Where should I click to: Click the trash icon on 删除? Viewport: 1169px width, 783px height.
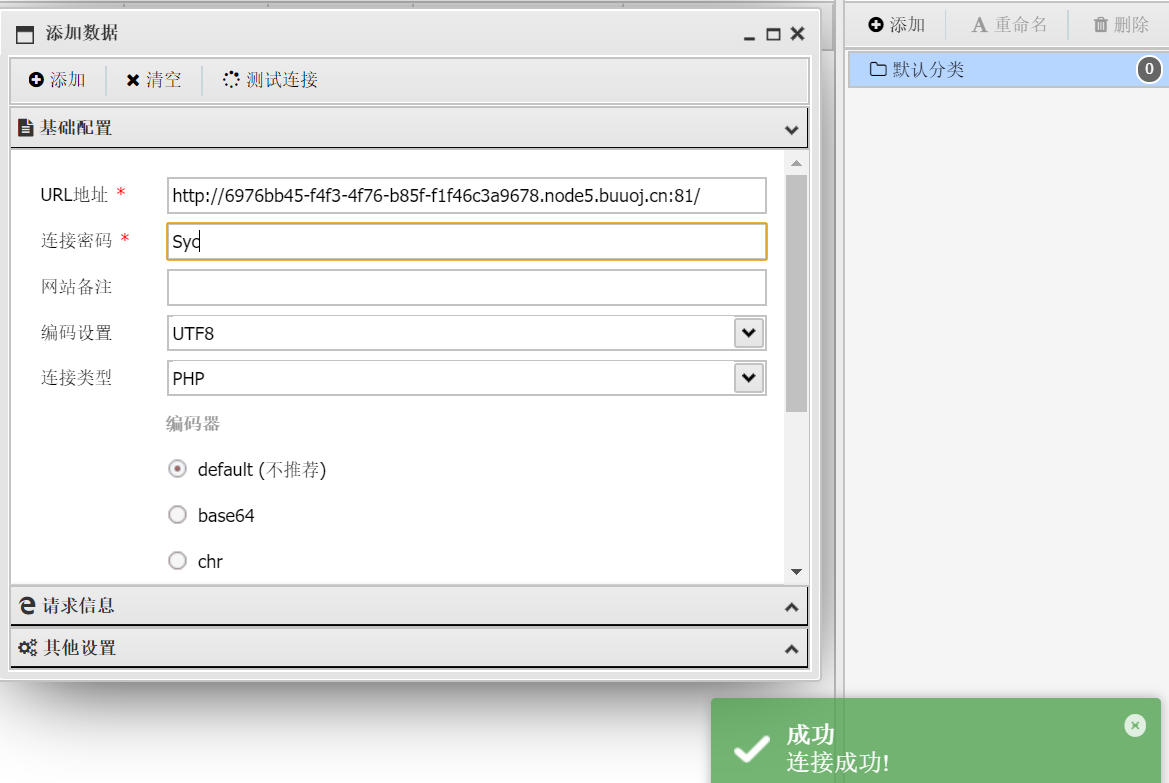coord(1100,25)
